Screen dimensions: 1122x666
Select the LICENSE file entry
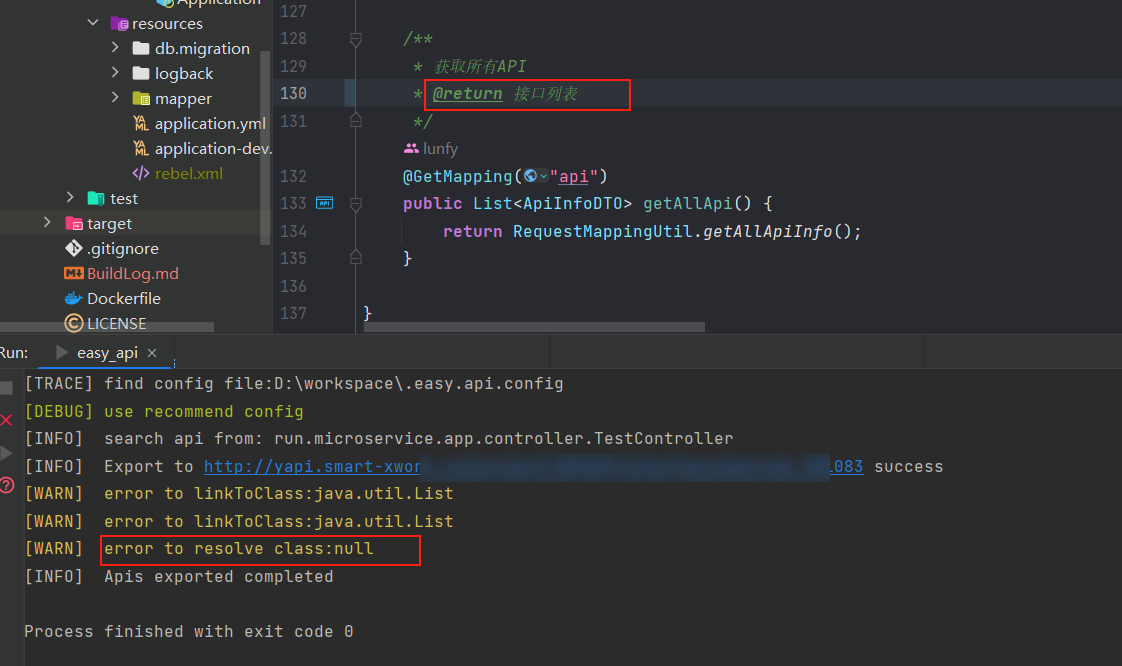coord(117,323)
